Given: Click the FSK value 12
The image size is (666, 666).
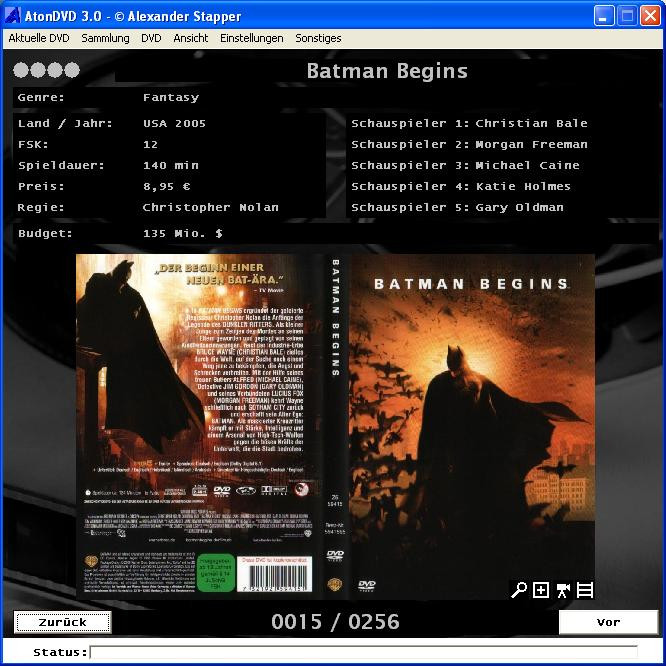Looking at the screenshot, I should pyautogui.click(x=150, y=144).
